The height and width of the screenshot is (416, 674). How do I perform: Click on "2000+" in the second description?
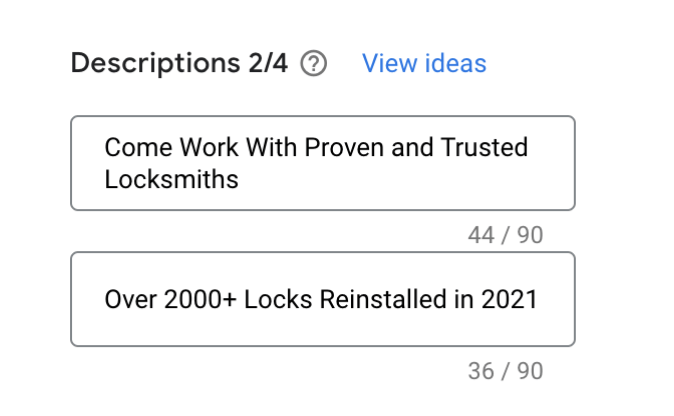[199, 299]
